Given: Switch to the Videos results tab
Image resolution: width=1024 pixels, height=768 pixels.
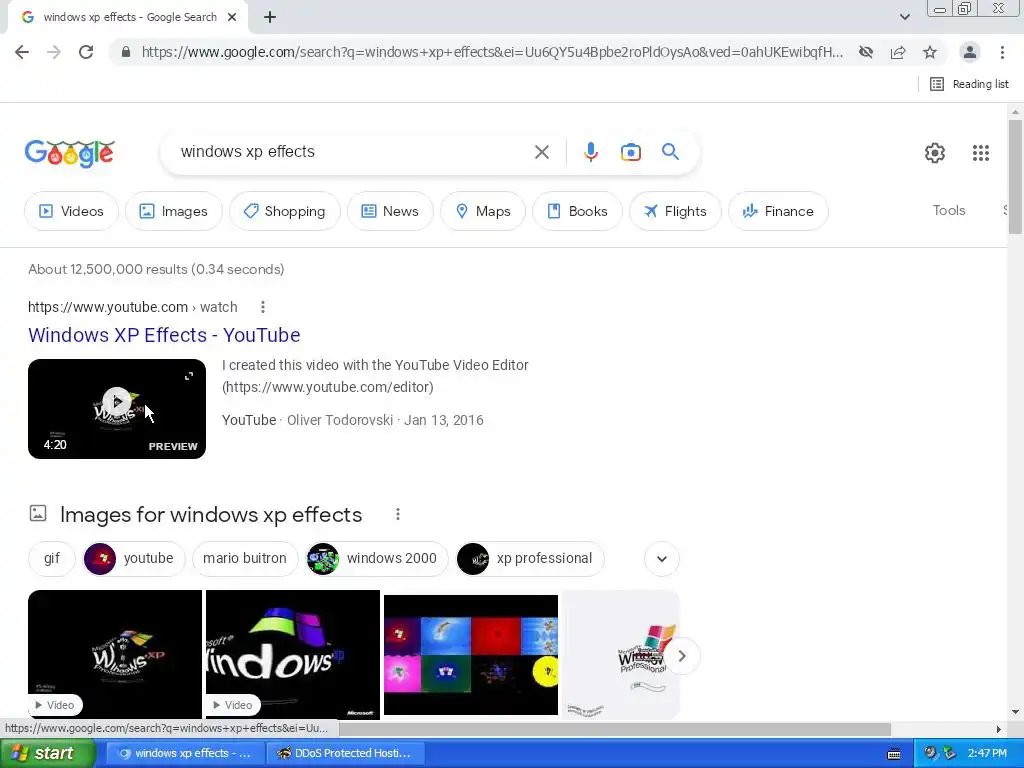Looking at the screenshot, I should [x=71, y=211].
